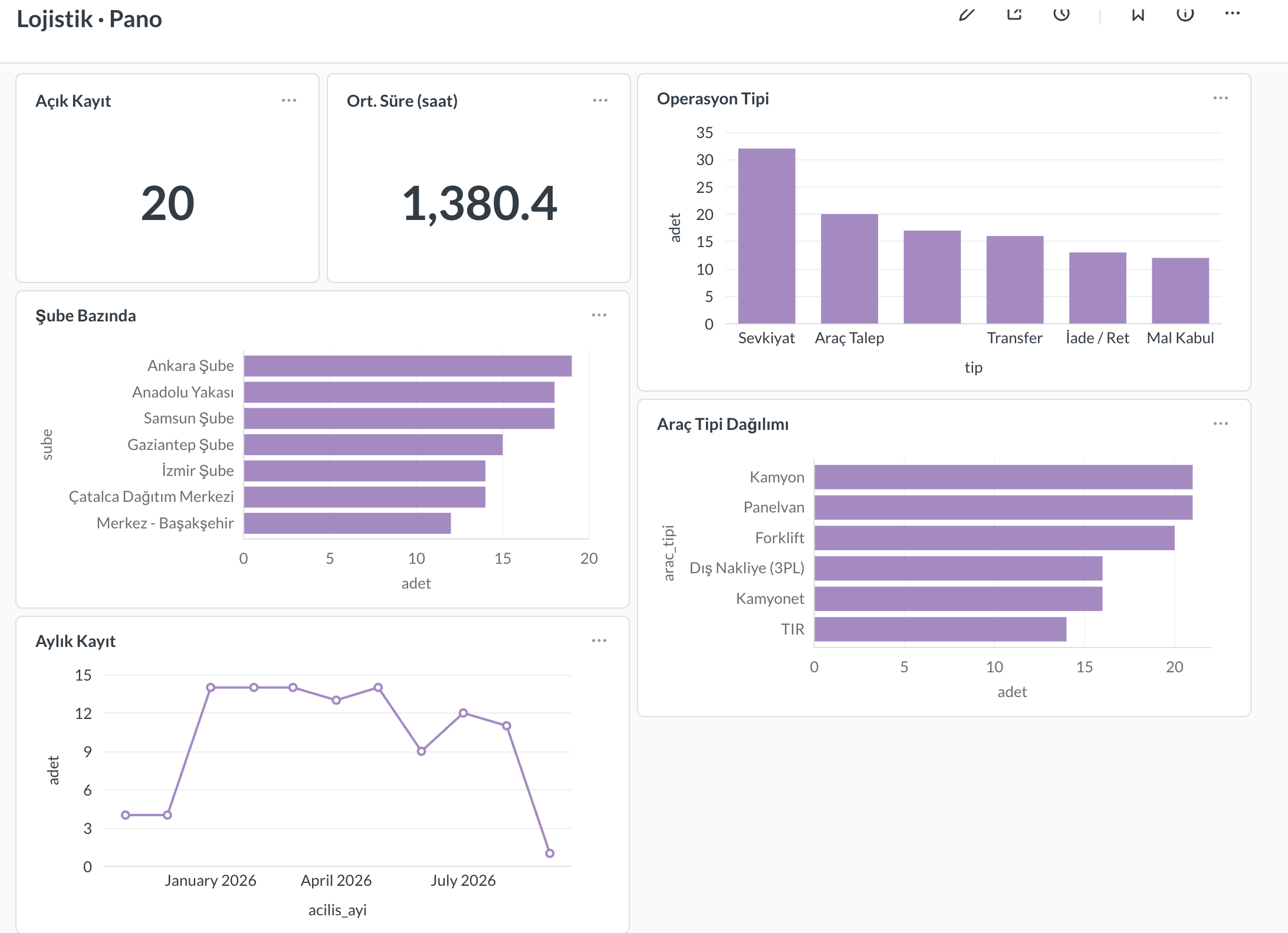Screen dimensions: 1288x933
Task: Click the final lowest point on Aylık Kayıt line
Action: click(550, 853)
